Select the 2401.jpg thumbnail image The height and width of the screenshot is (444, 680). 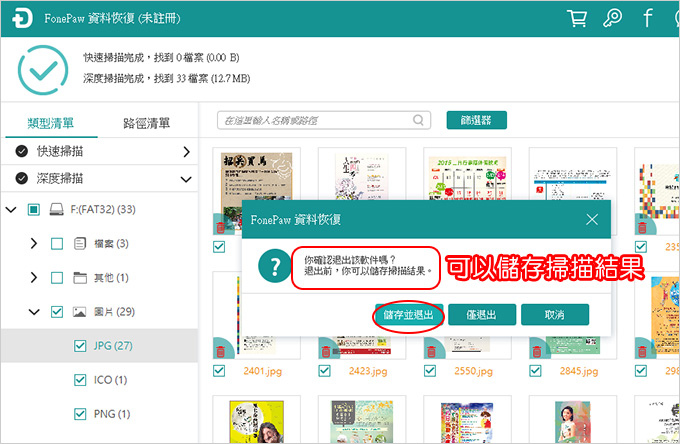pyautogui.click(x=256, y=315)
